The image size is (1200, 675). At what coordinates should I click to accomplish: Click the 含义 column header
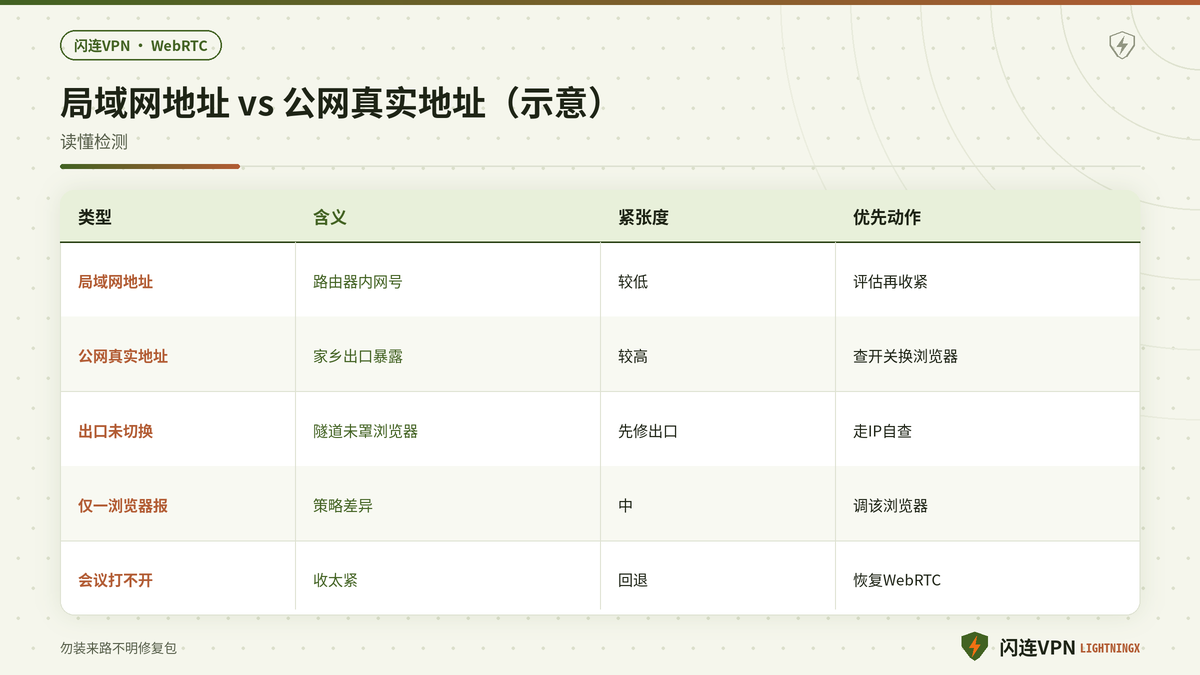330,217
